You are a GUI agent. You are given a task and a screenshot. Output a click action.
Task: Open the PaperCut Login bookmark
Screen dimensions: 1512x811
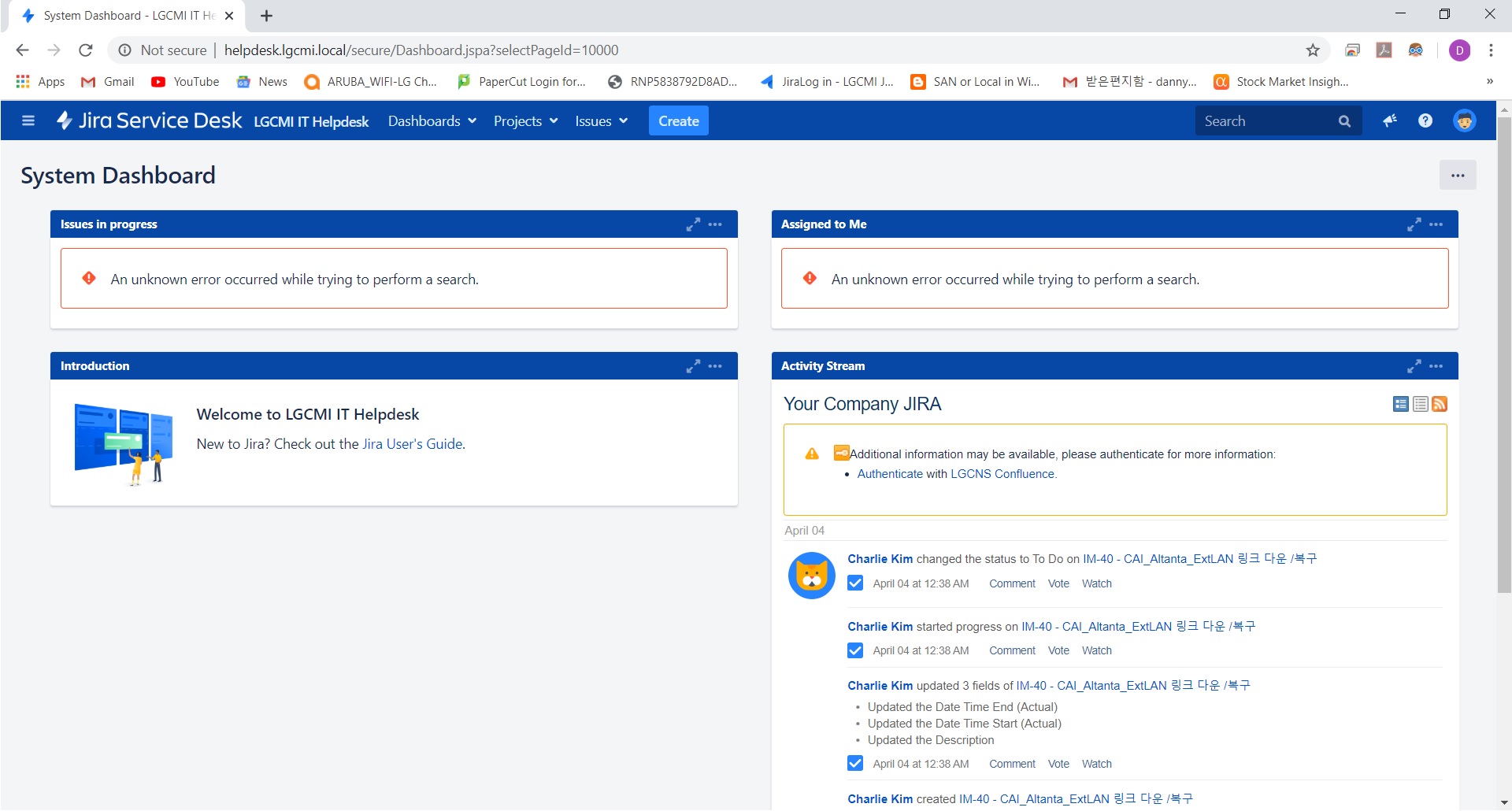click(521, 82)
